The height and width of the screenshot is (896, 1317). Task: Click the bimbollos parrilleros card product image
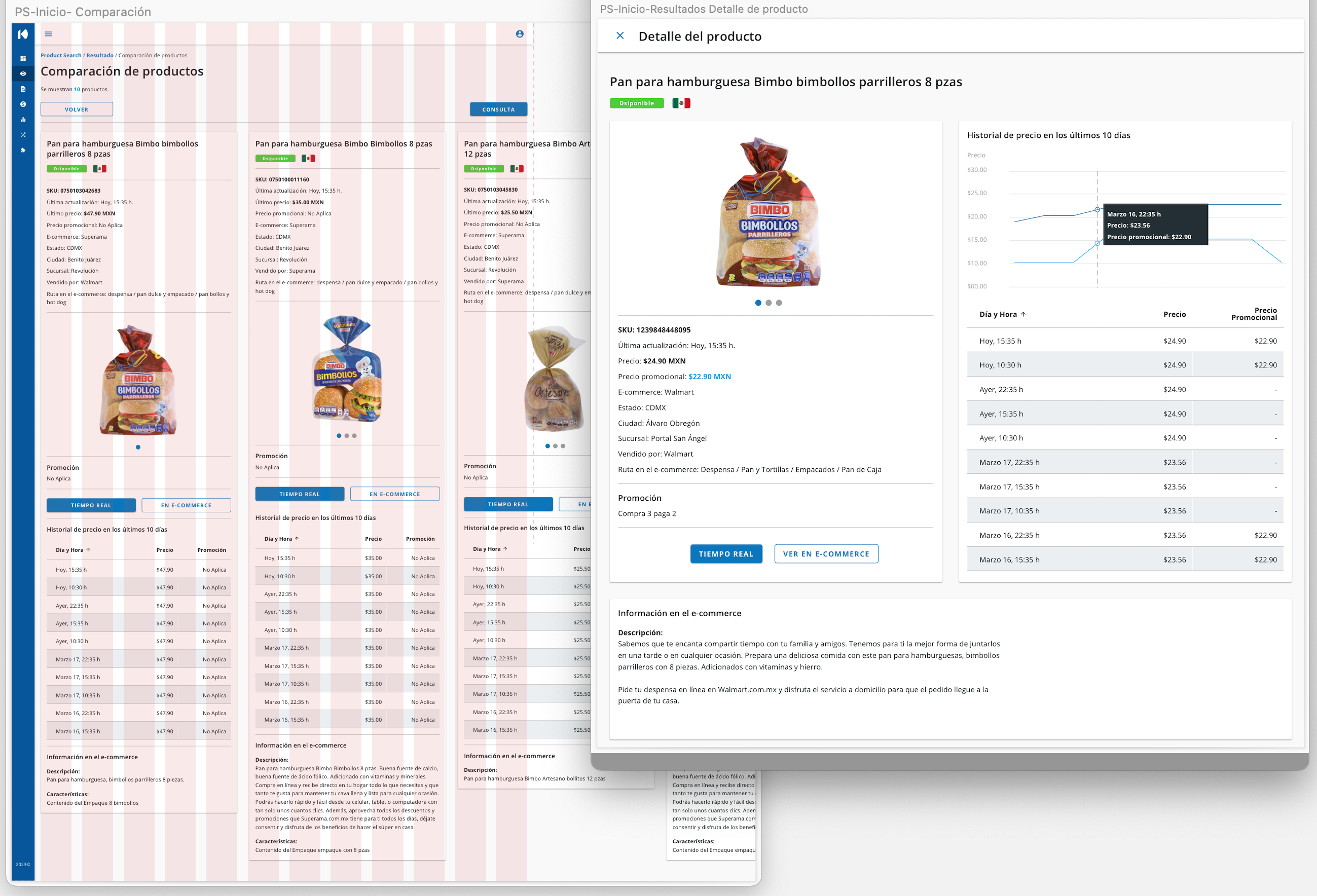pos(138,381)
